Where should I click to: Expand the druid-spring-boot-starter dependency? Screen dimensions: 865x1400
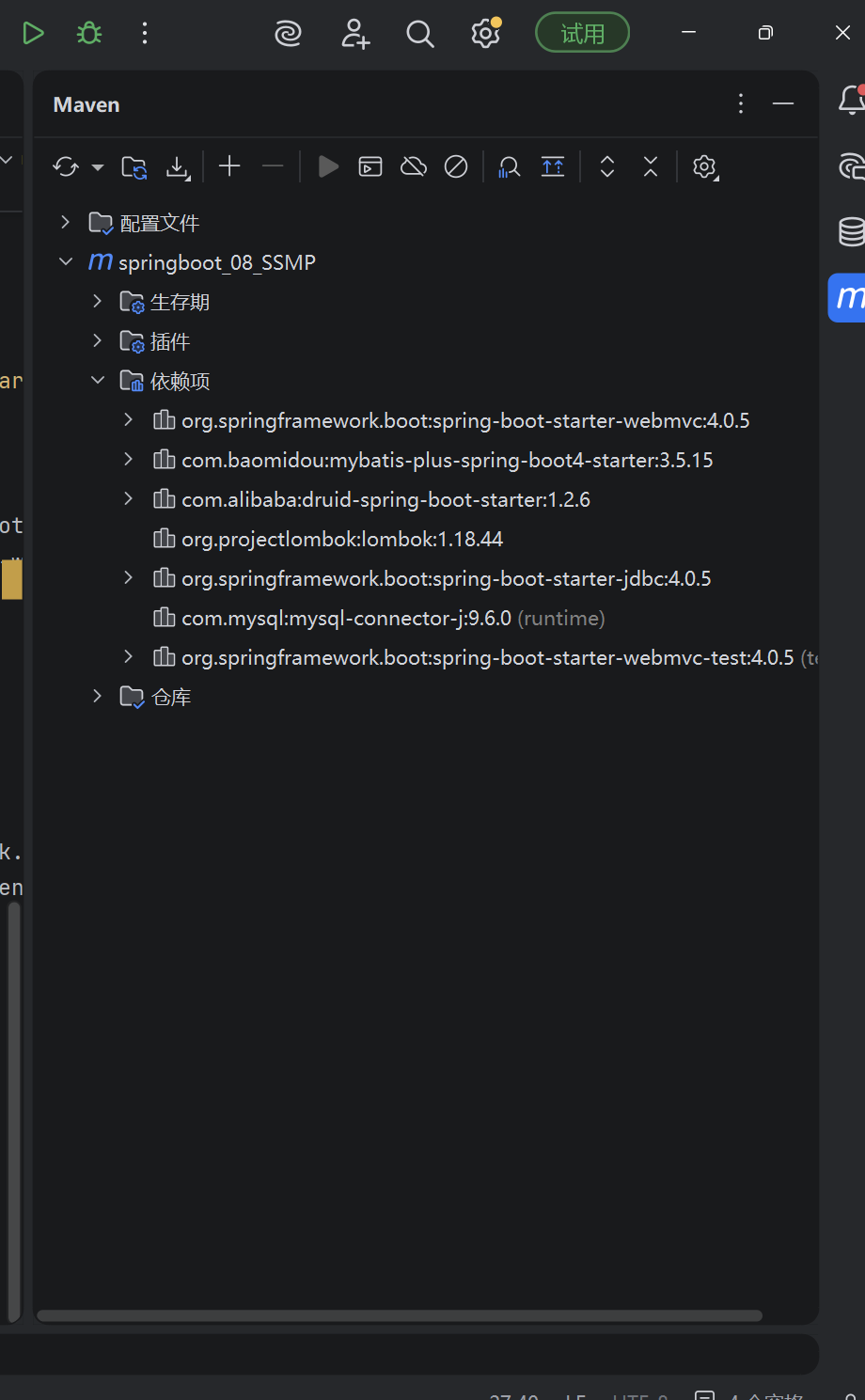pos(129,498)
